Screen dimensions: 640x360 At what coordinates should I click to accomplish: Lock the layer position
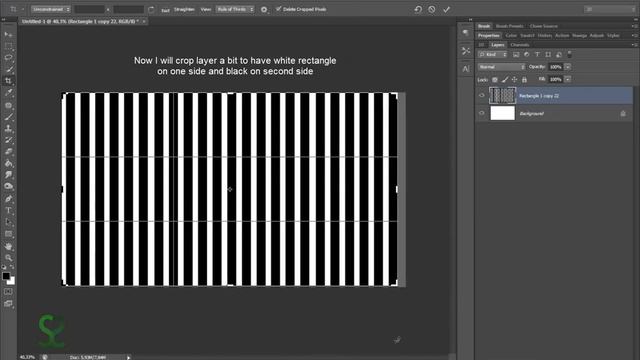(515, 80)
